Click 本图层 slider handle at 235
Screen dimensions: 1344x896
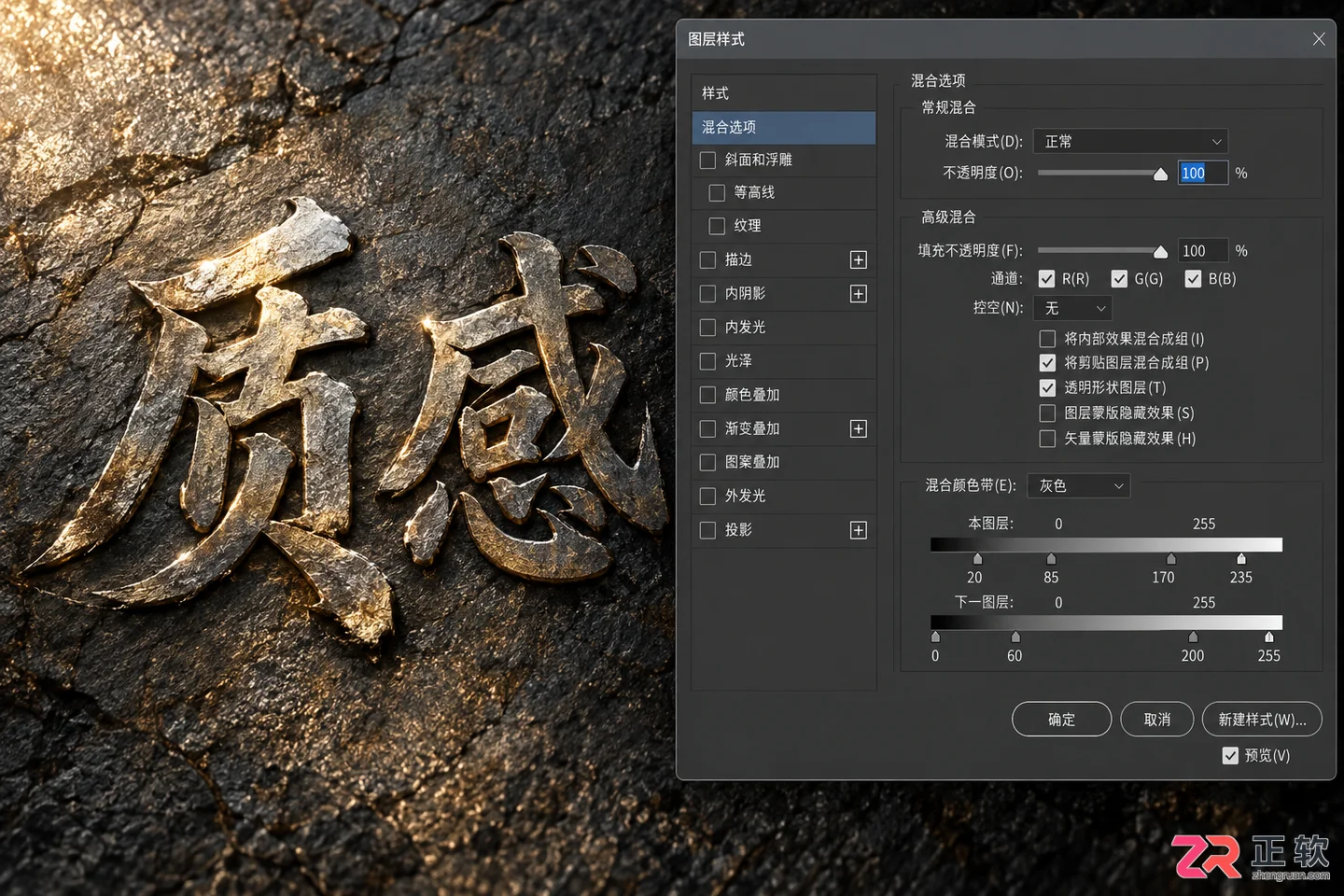pos(1241,559)
